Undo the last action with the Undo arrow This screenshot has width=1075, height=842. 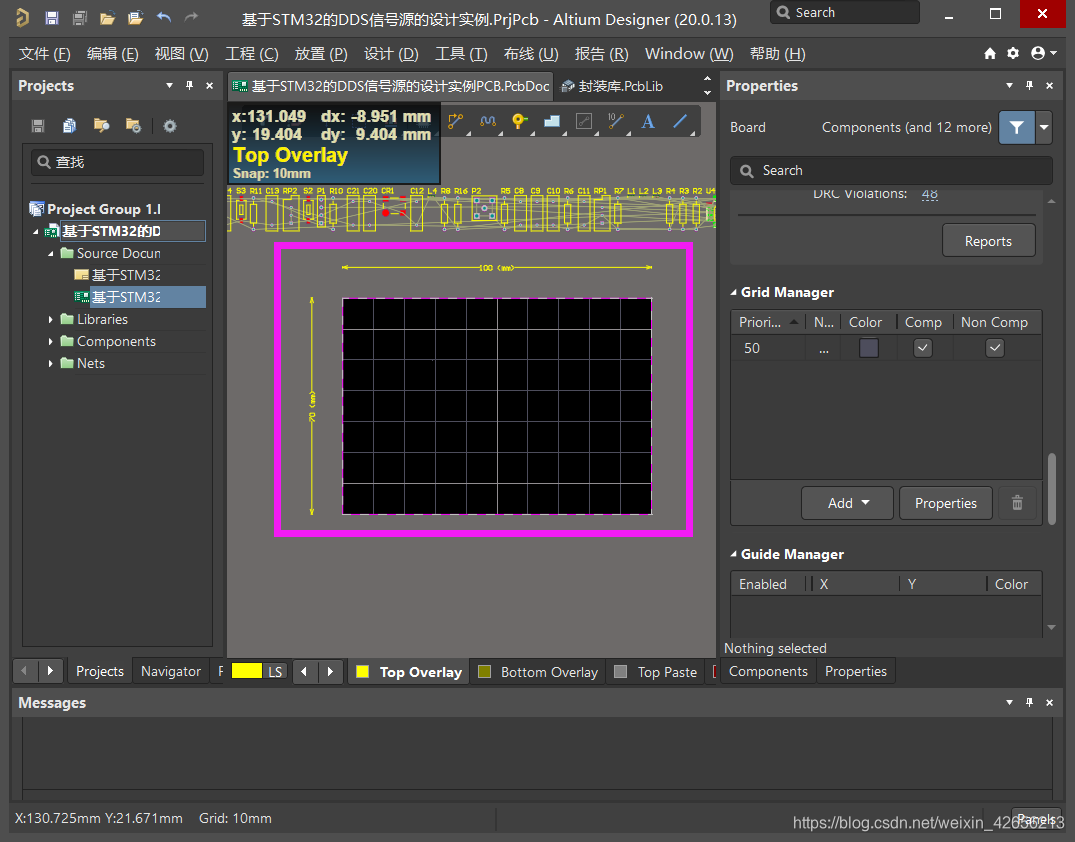pyautogui.click(x=164, y=17)
